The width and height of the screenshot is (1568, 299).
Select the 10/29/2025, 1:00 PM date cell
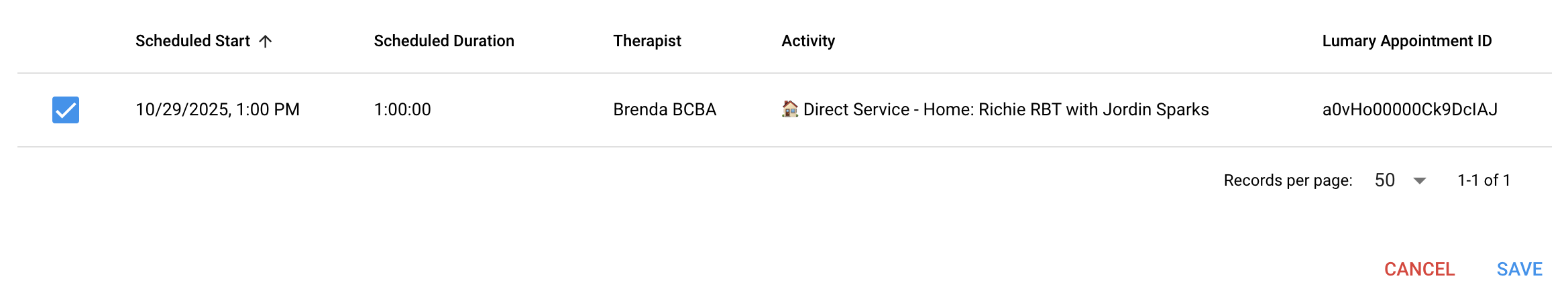[x=217, y=109]
